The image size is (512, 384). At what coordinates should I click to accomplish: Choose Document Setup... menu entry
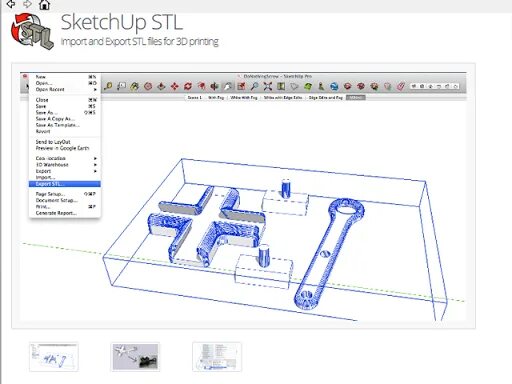(x=65, y=200)
